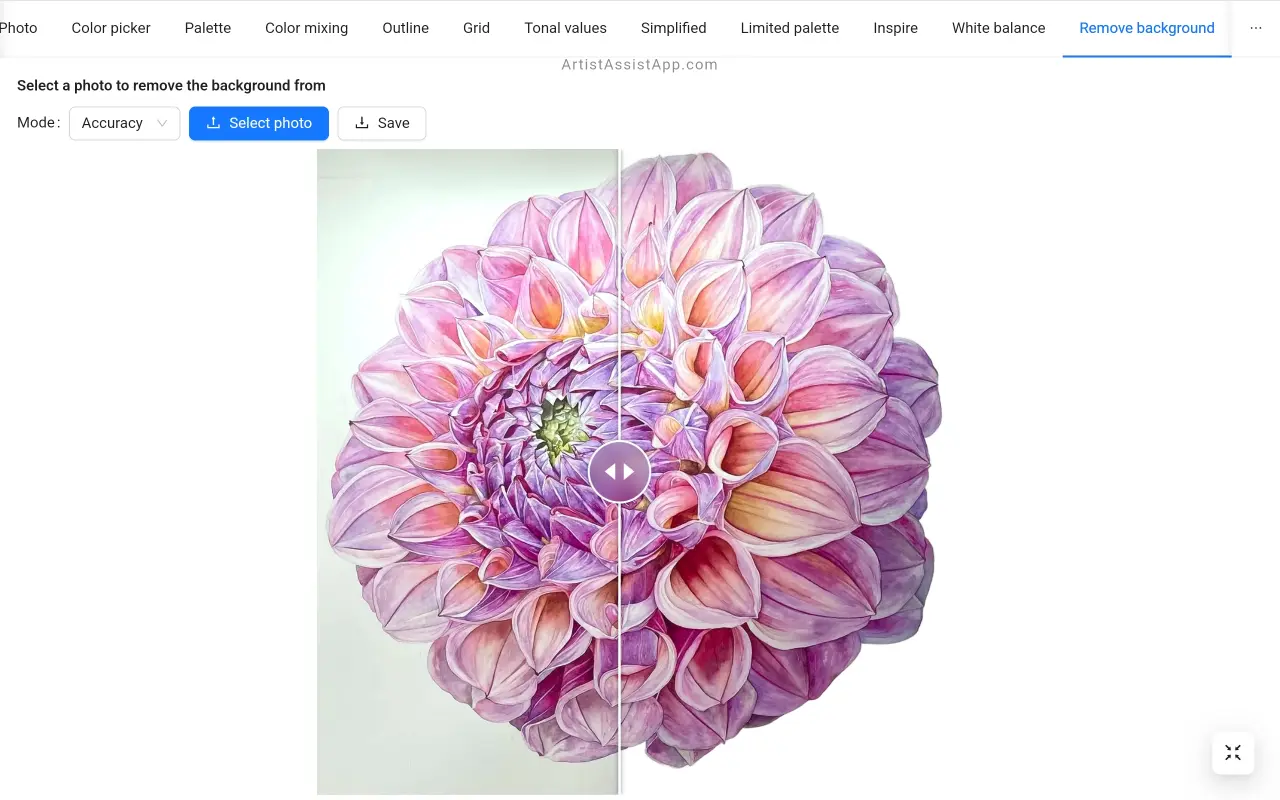
Task: Go to the Color mixing tab
Action: (306, 28)
